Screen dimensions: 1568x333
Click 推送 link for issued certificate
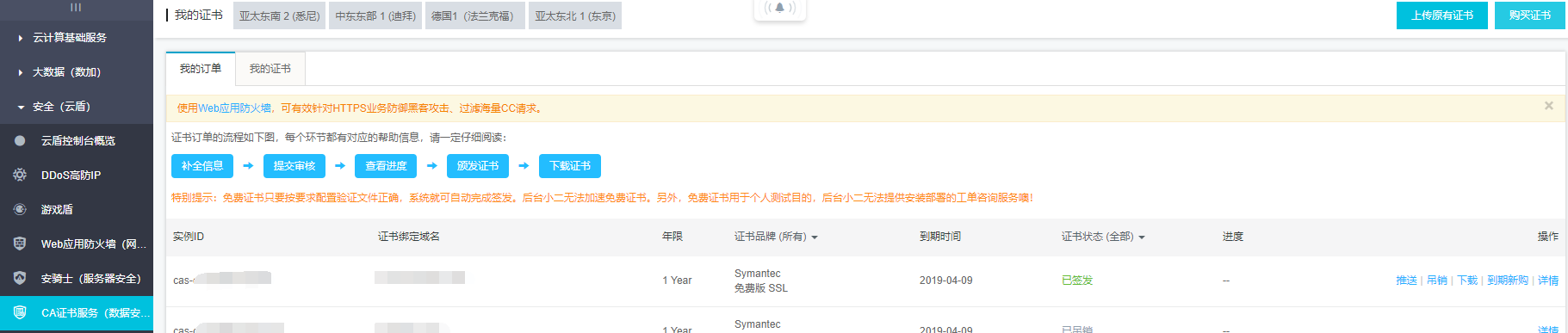[1406, 281]
